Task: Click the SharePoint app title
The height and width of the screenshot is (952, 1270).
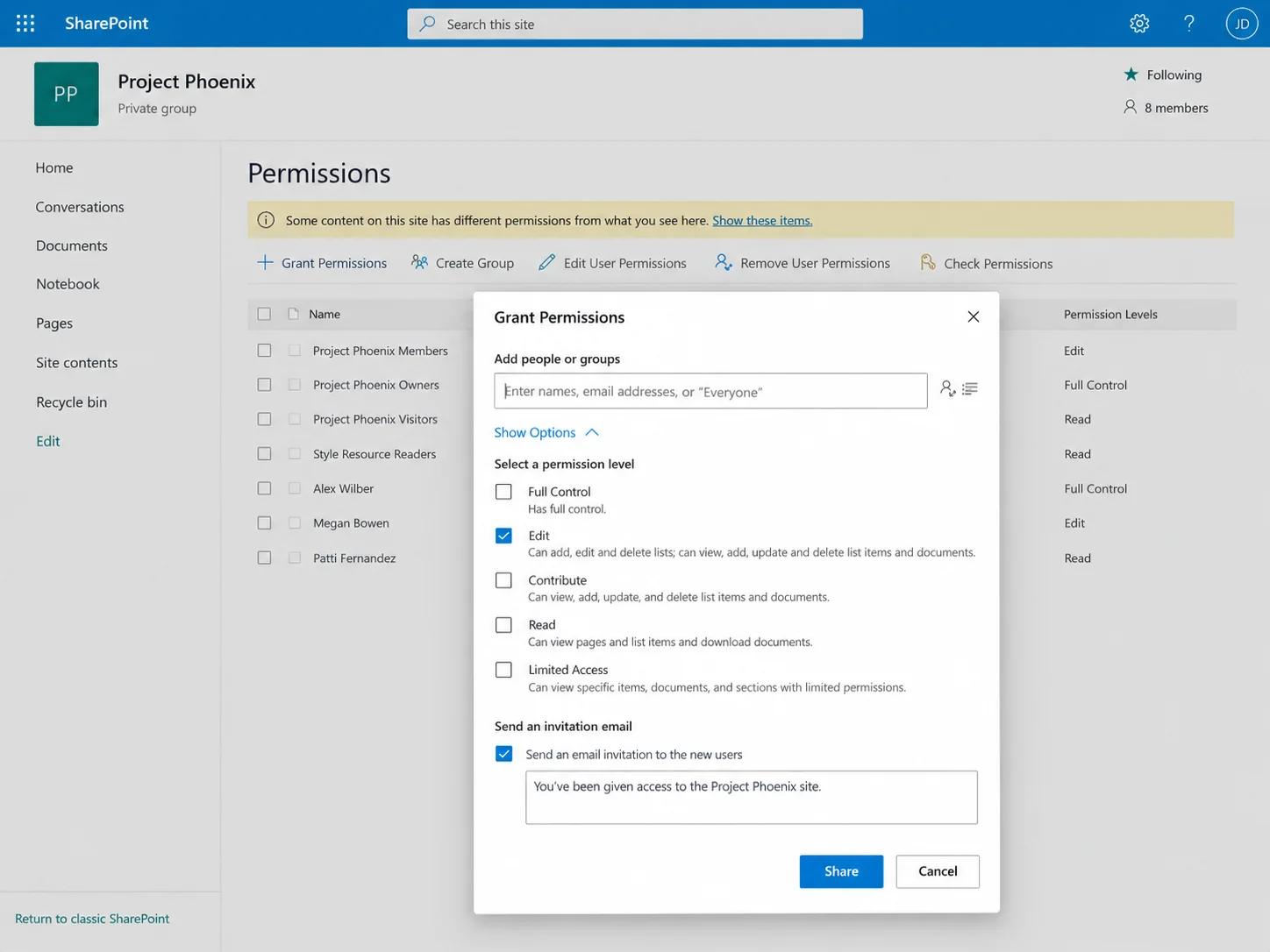Action: click(107, 24)
